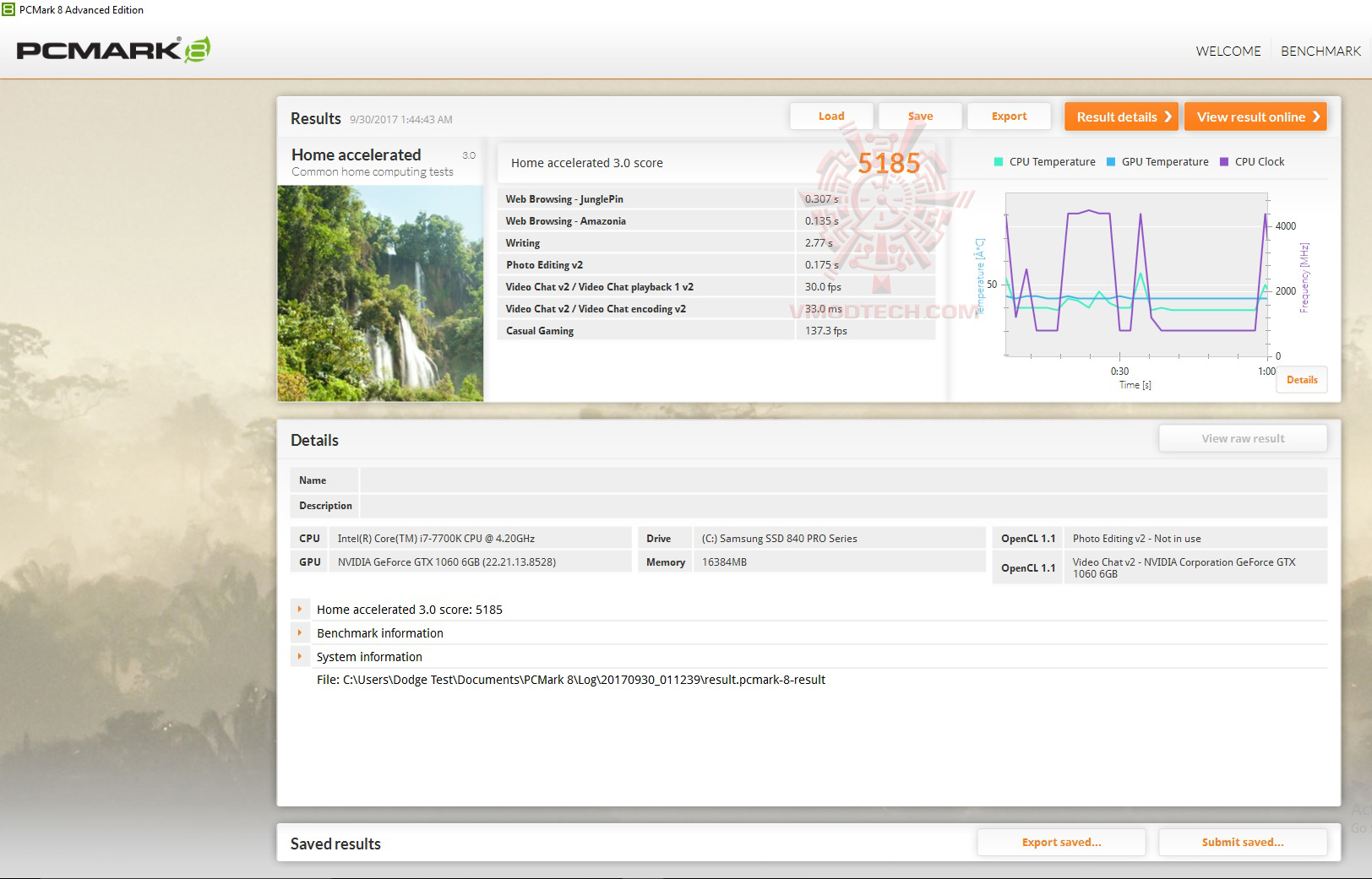
Task: Click the Common home computing tests subtitle
Action: coord(373,172)
